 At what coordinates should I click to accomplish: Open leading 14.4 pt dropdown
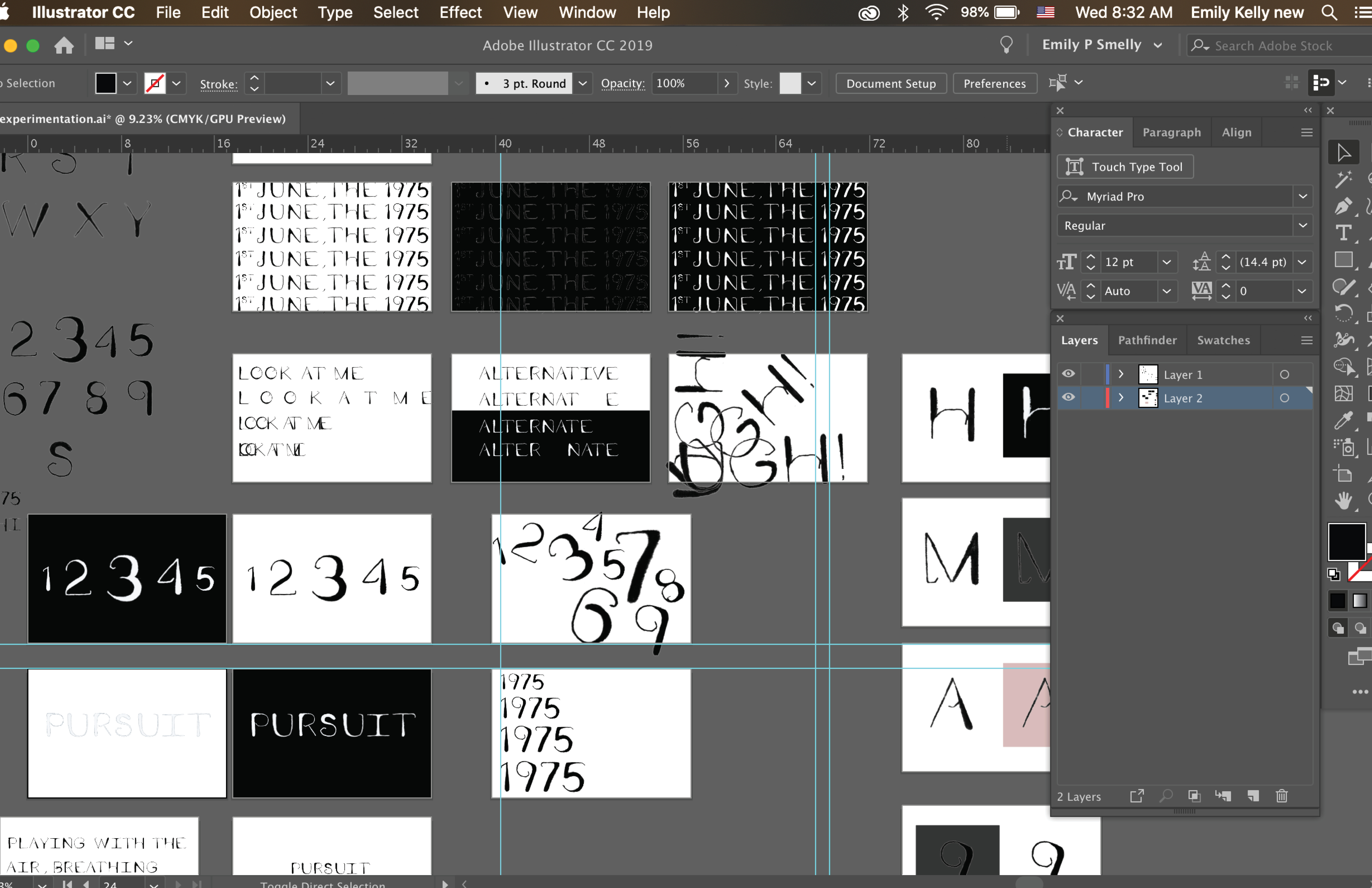(1302, 262)
